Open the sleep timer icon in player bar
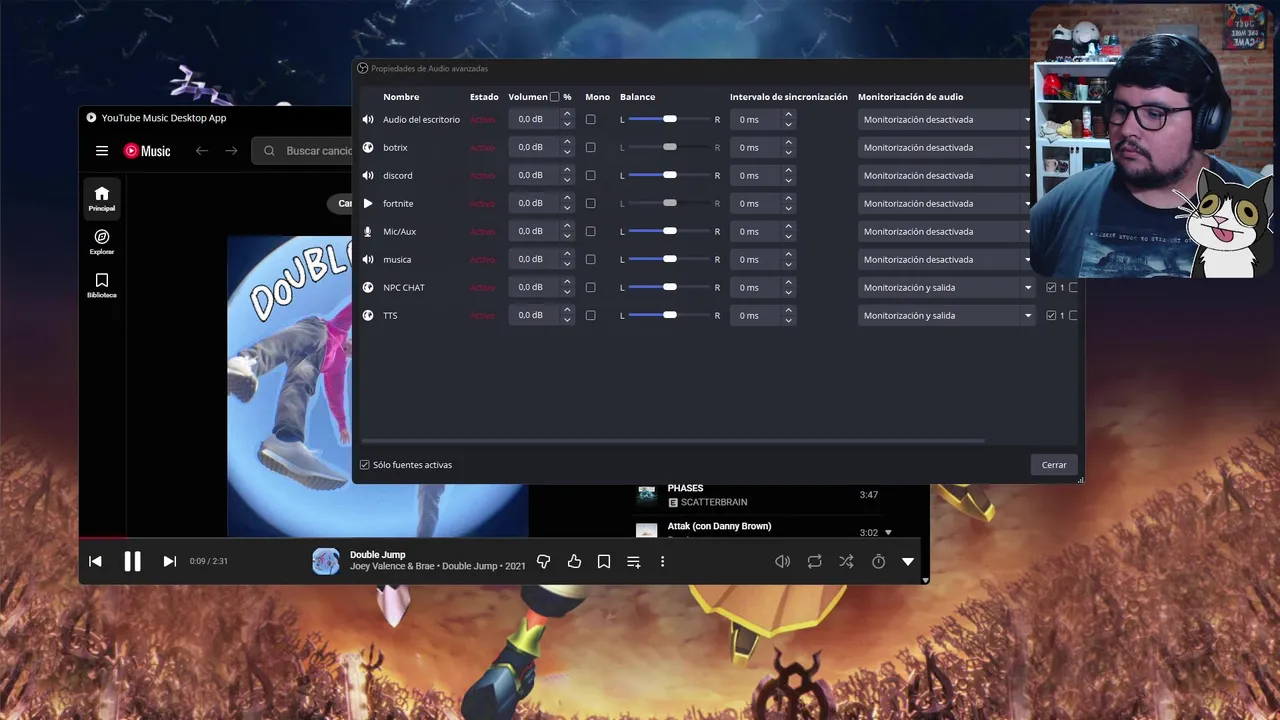The height and width of the screenshot is (720, 1280). click(878, 562)
